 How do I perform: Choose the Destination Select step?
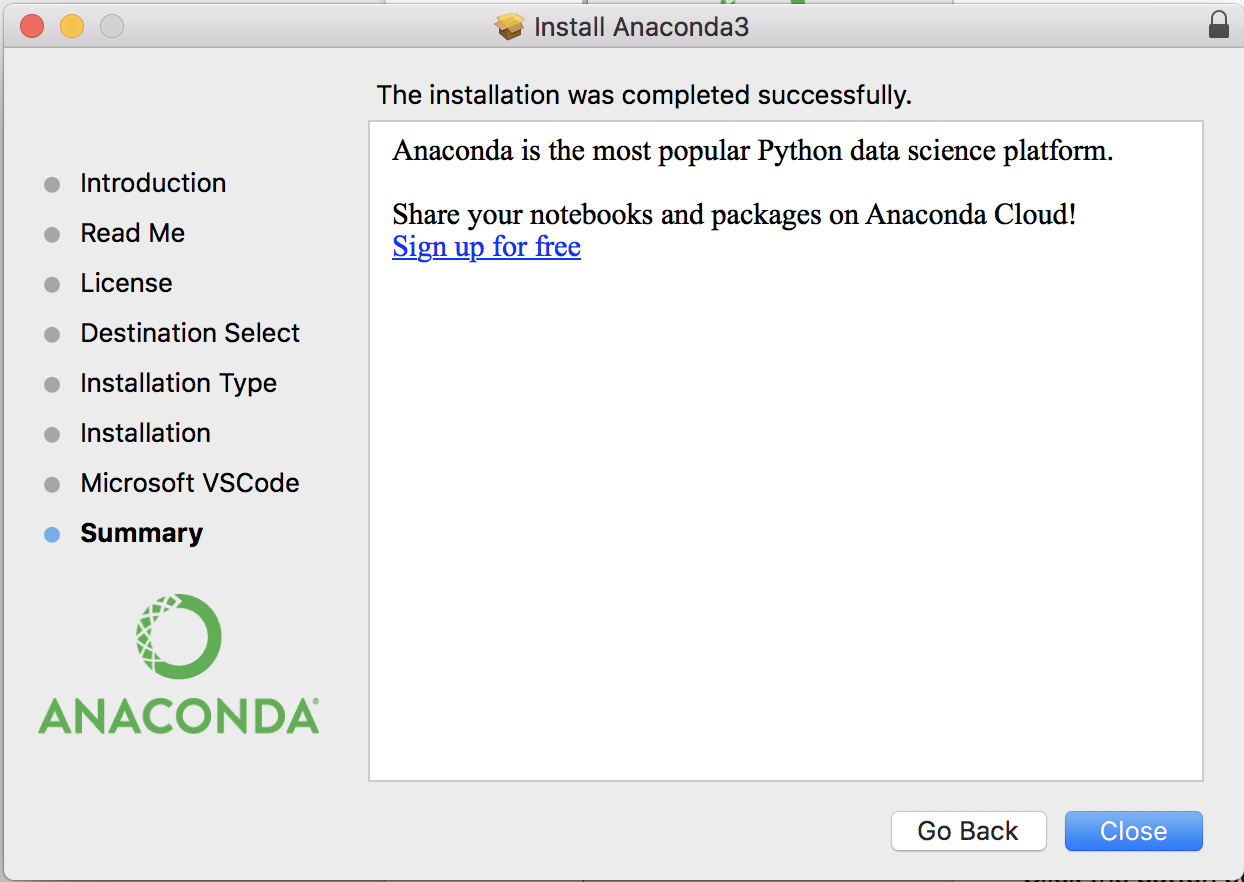190,333
